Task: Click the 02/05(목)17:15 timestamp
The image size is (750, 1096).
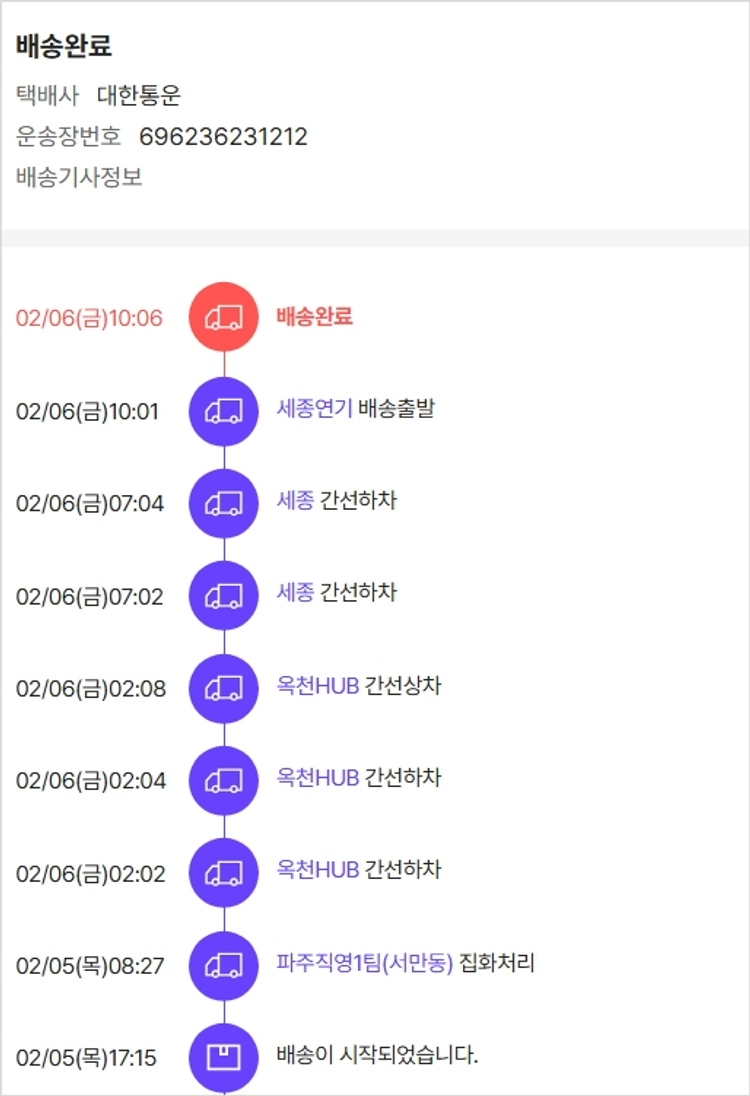Action: tap(86, 1058)
